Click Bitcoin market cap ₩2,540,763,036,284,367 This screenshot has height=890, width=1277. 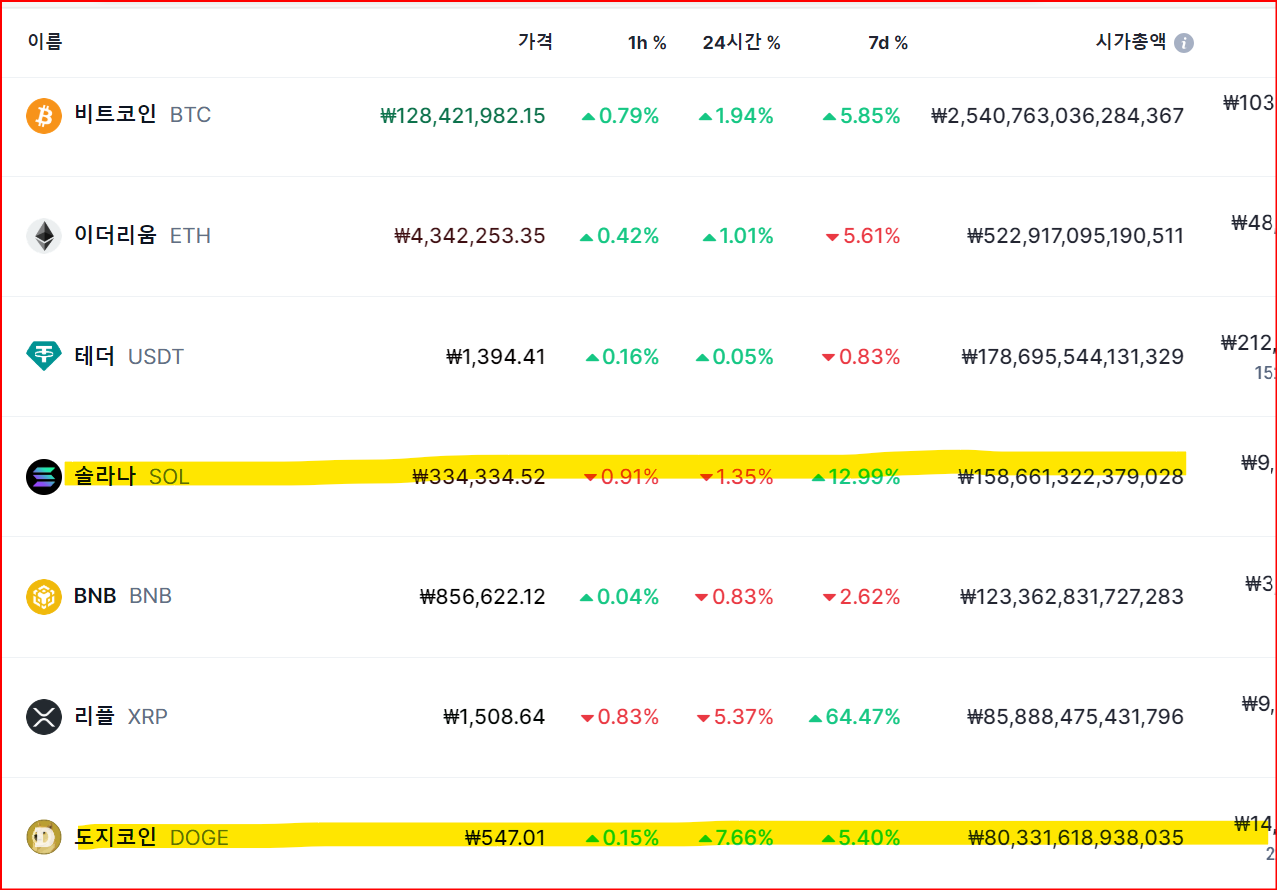[x=1058, y=116]
